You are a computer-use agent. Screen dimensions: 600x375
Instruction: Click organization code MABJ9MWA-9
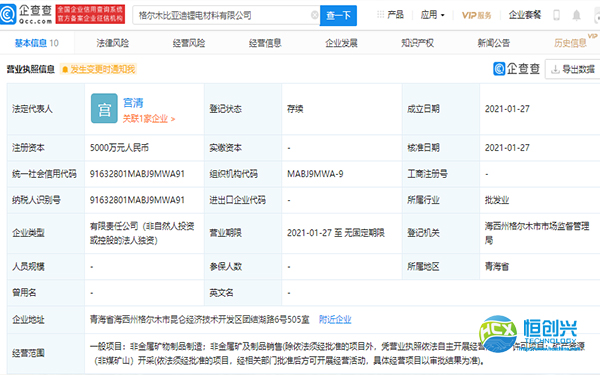tap(315, 174)
